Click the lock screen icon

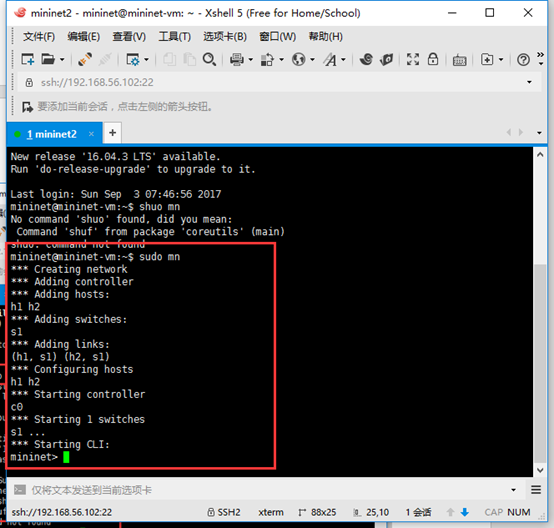433,59
